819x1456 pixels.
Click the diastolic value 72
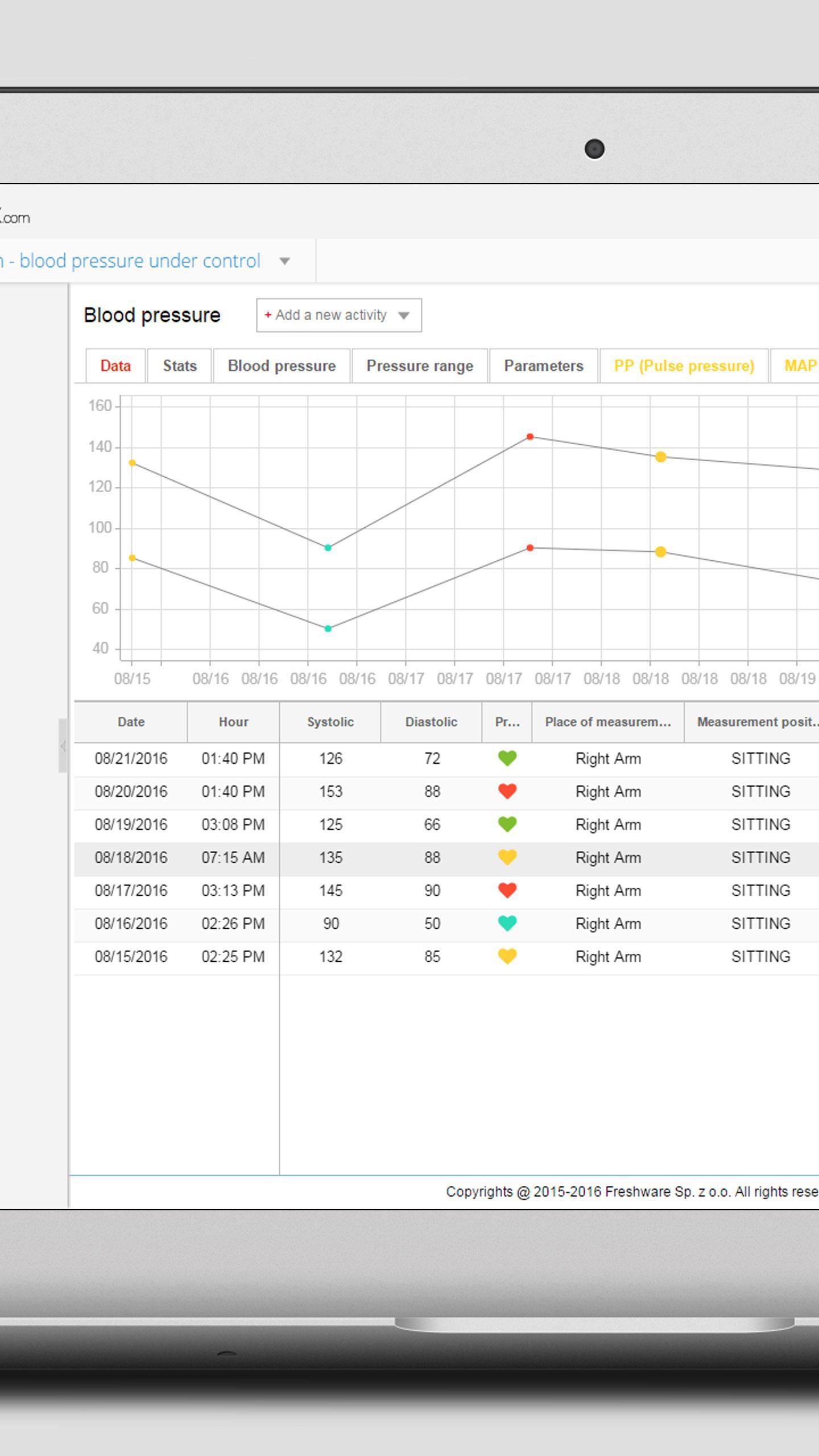432,759
